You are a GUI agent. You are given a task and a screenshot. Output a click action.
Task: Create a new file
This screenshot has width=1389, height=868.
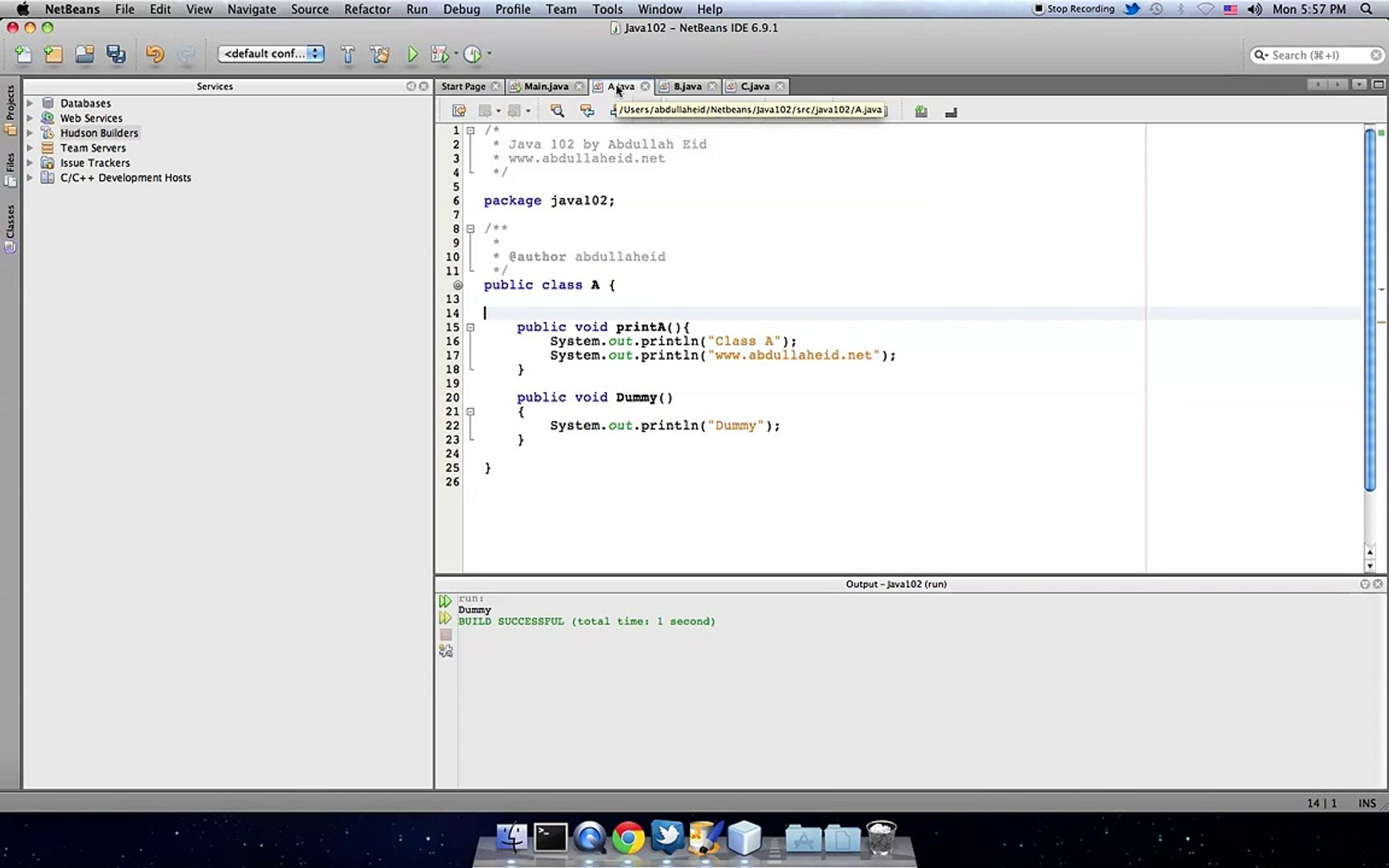23,54
